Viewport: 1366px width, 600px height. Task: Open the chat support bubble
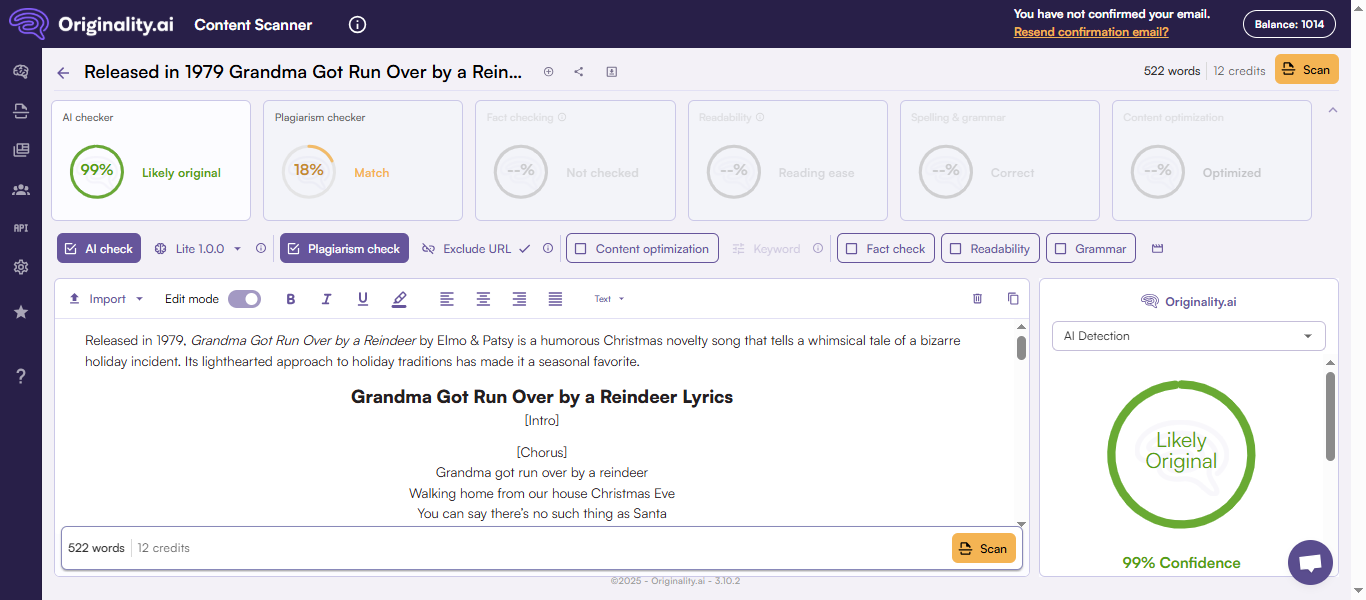[1311, 562]
